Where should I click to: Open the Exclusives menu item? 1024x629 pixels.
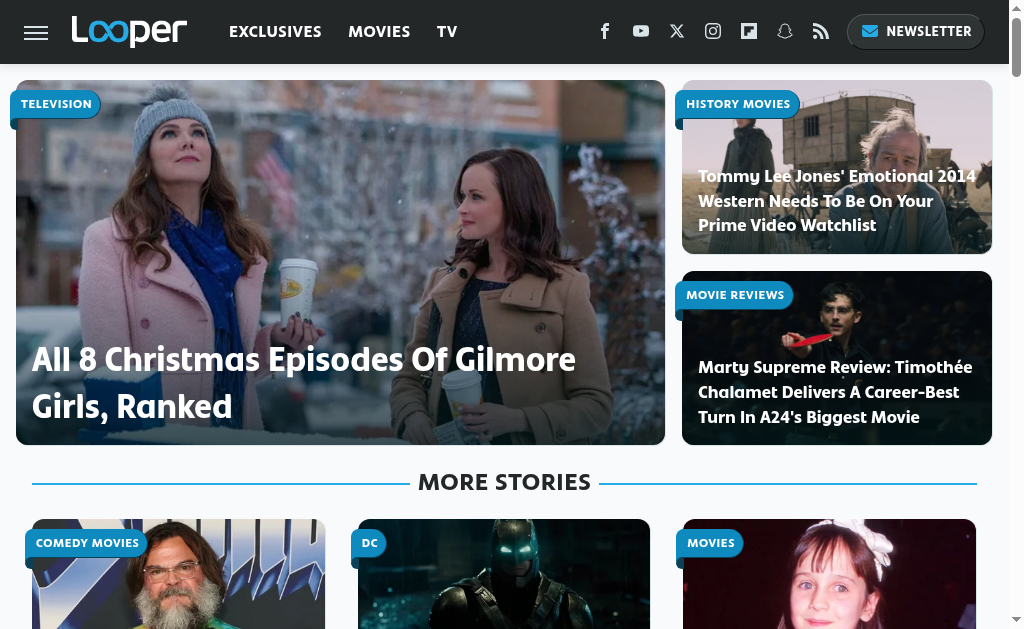pos(275,32)
